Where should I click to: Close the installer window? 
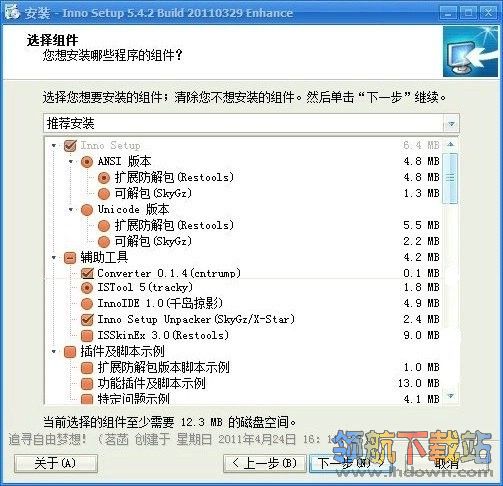pos(488,13)
